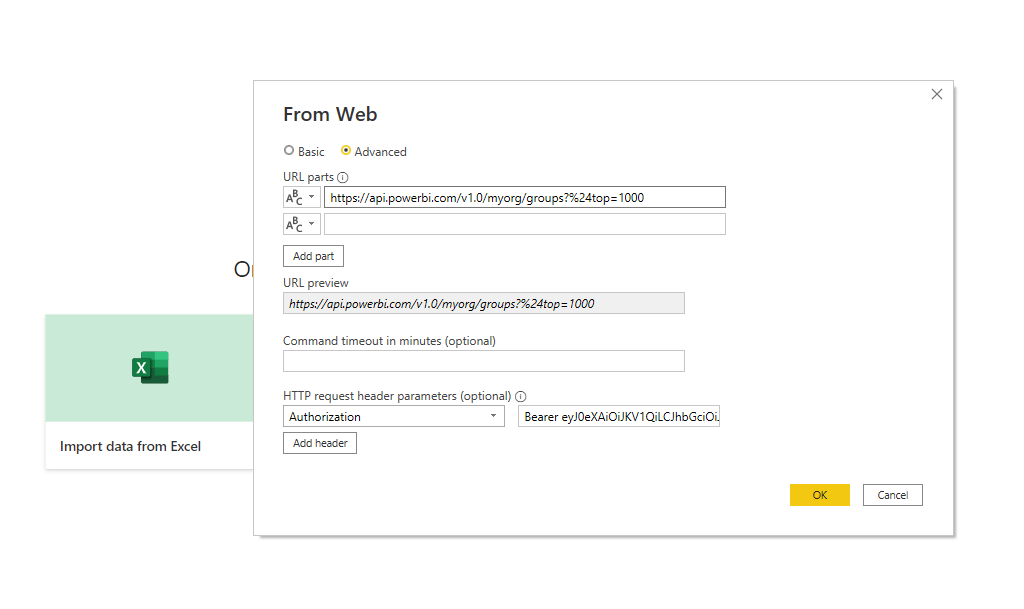Click the From Web dialog title

pos(330,114)
